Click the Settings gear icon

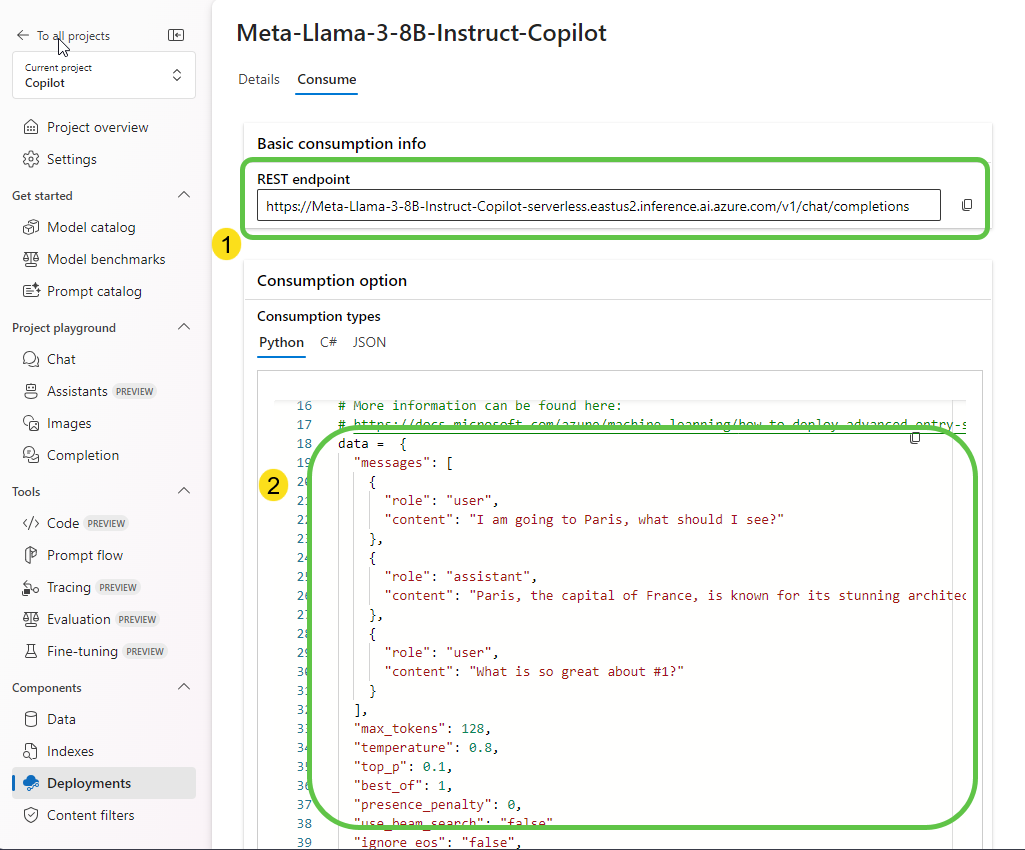click(x=31, y=159)
